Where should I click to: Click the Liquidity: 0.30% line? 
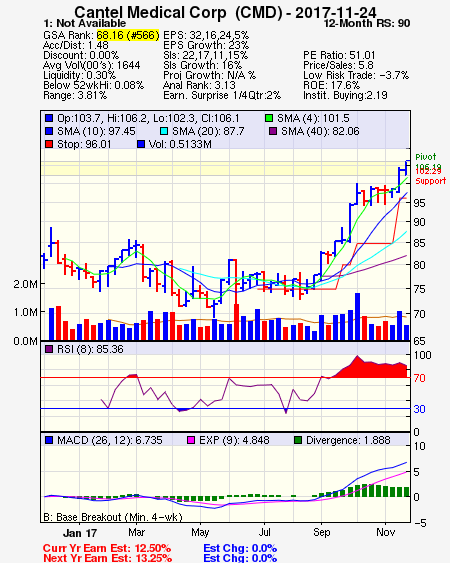click(x=79, y=75)
